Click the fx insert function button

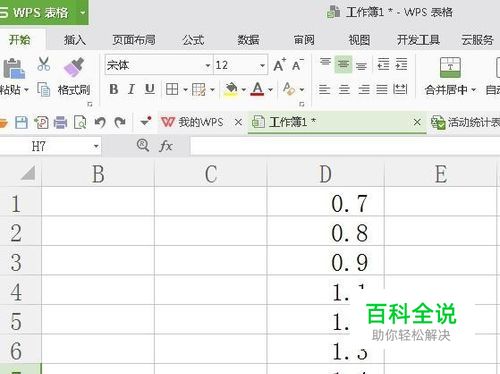[166, 146]
